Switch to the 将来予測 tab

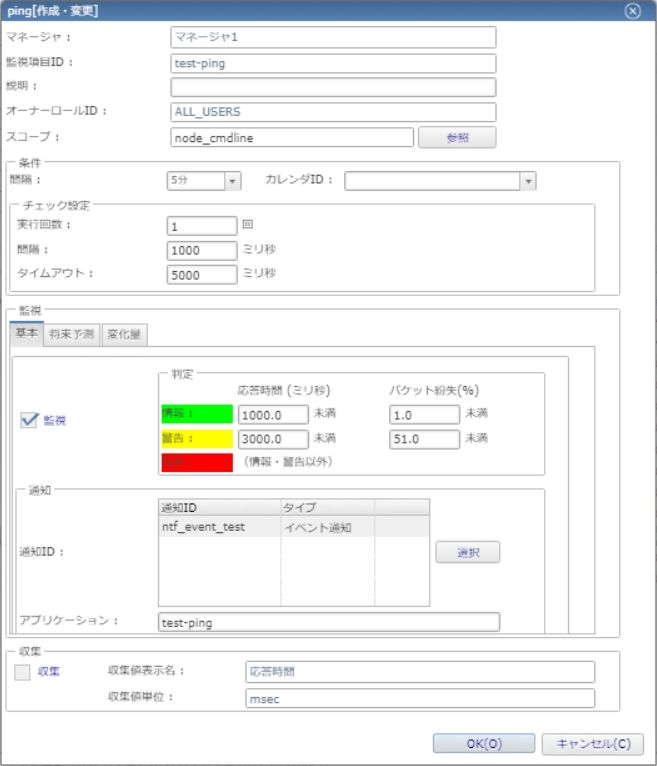[71, 335]
